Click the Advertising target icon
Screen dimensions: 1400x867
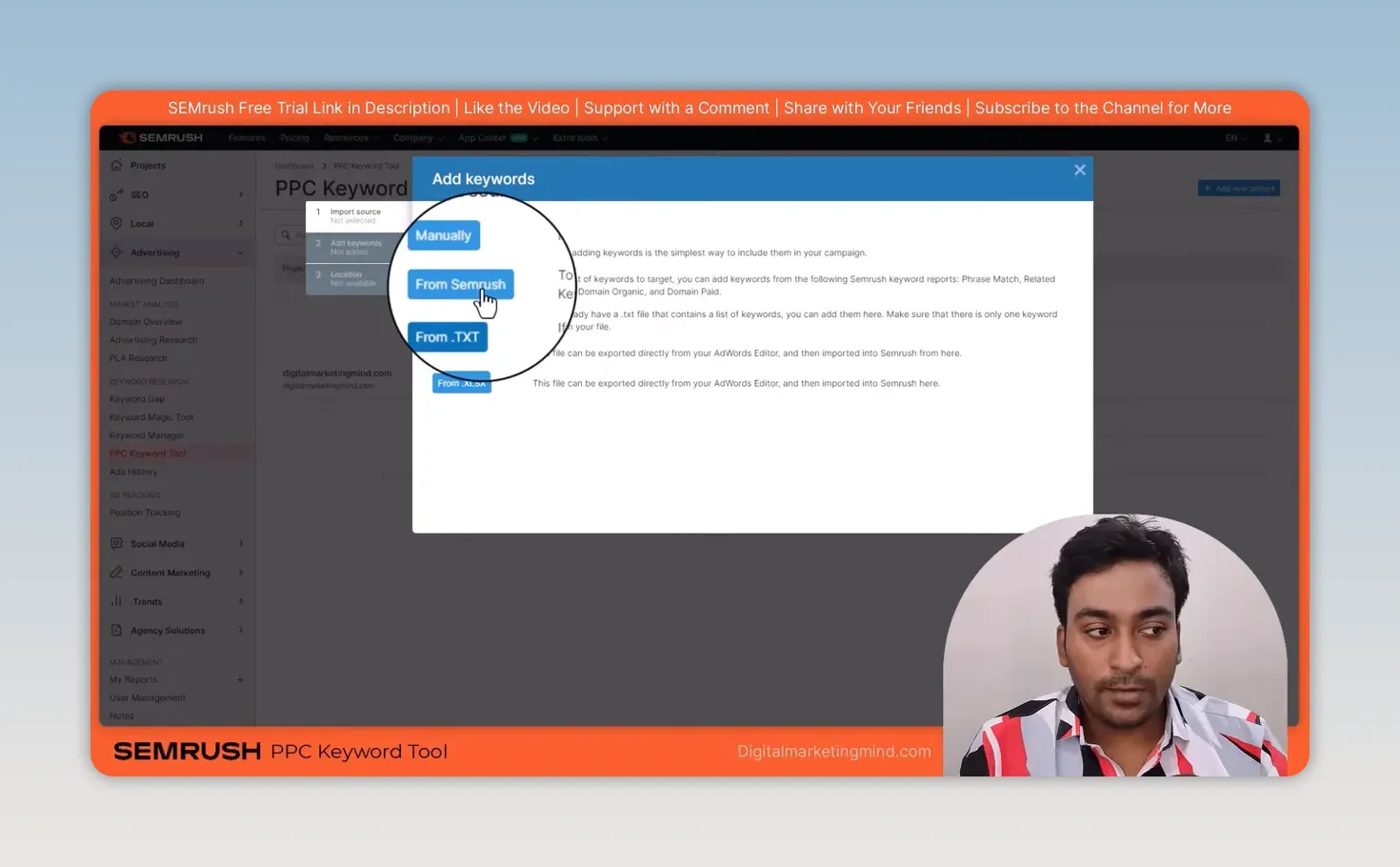pos(116,252)
